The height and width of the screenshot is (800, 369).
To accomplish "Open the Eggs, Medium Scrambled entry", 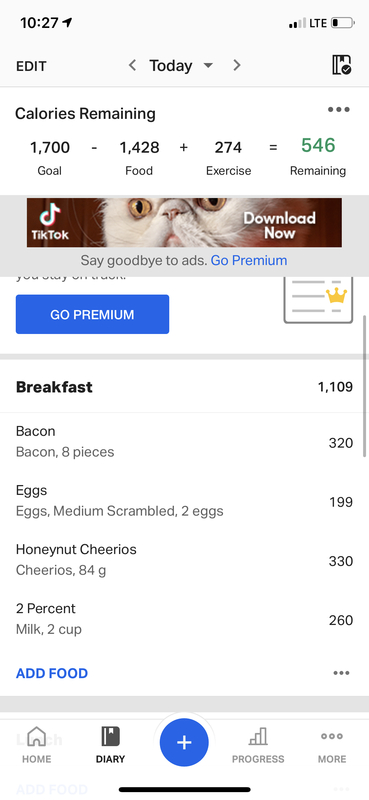I will [x=184, y=501].
